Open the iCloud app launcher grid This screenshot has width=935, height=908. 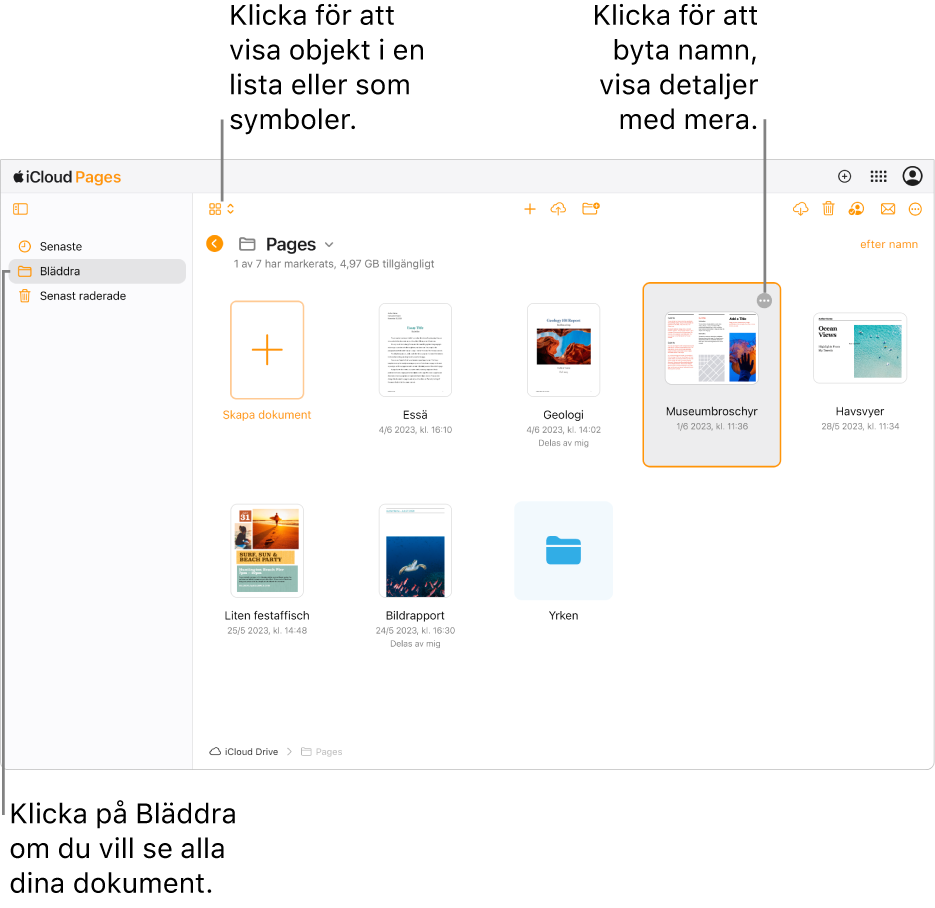pyautogui.click(x=878, y=176)
